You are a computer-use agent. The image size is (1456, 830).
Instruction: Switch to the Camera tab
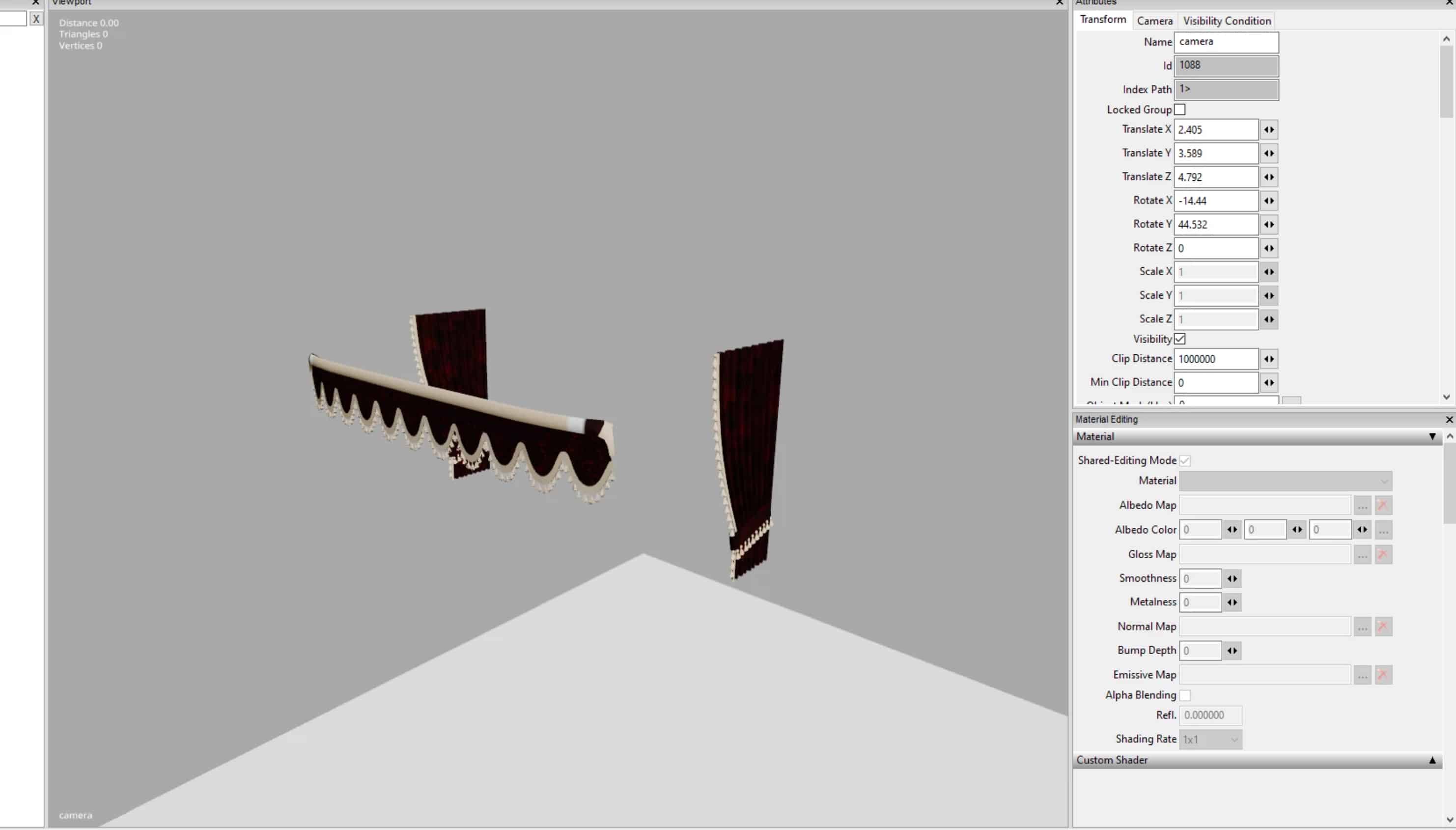(x=1154, y=21)
